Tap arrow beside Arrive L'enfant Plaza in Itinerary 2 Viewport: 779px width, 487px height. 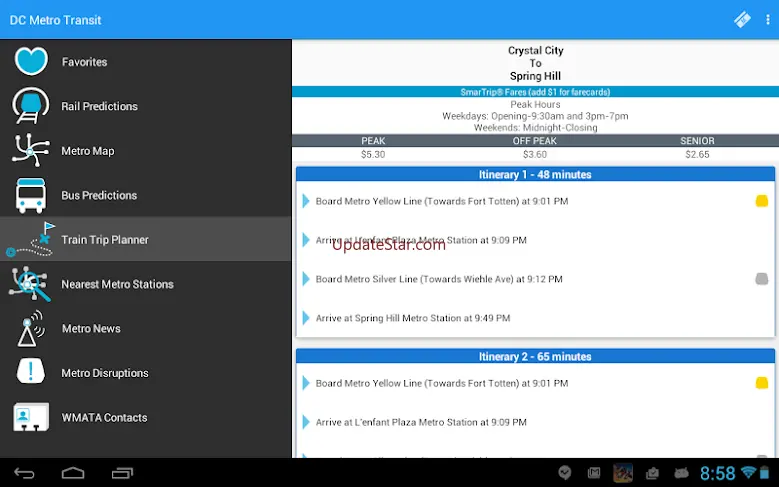pos(306,422)
